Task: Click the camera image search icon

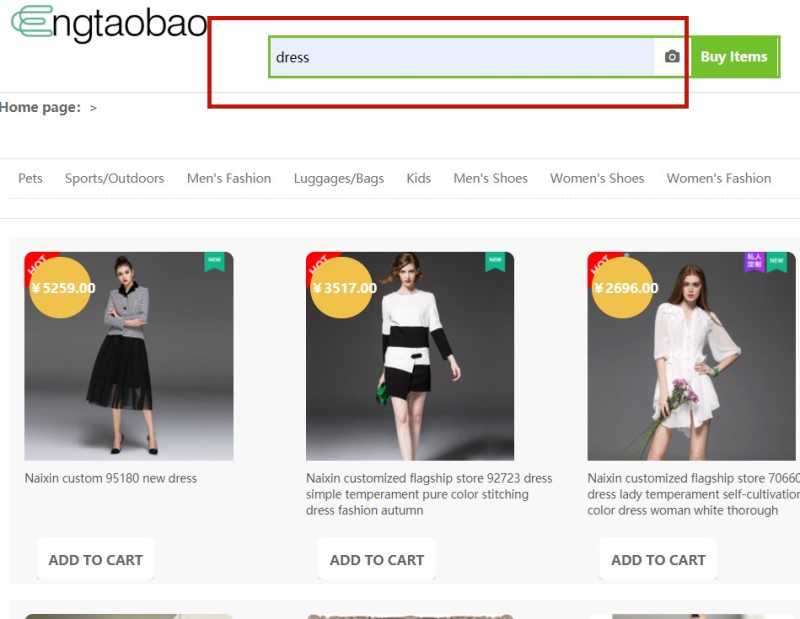Action: [672, 57]
